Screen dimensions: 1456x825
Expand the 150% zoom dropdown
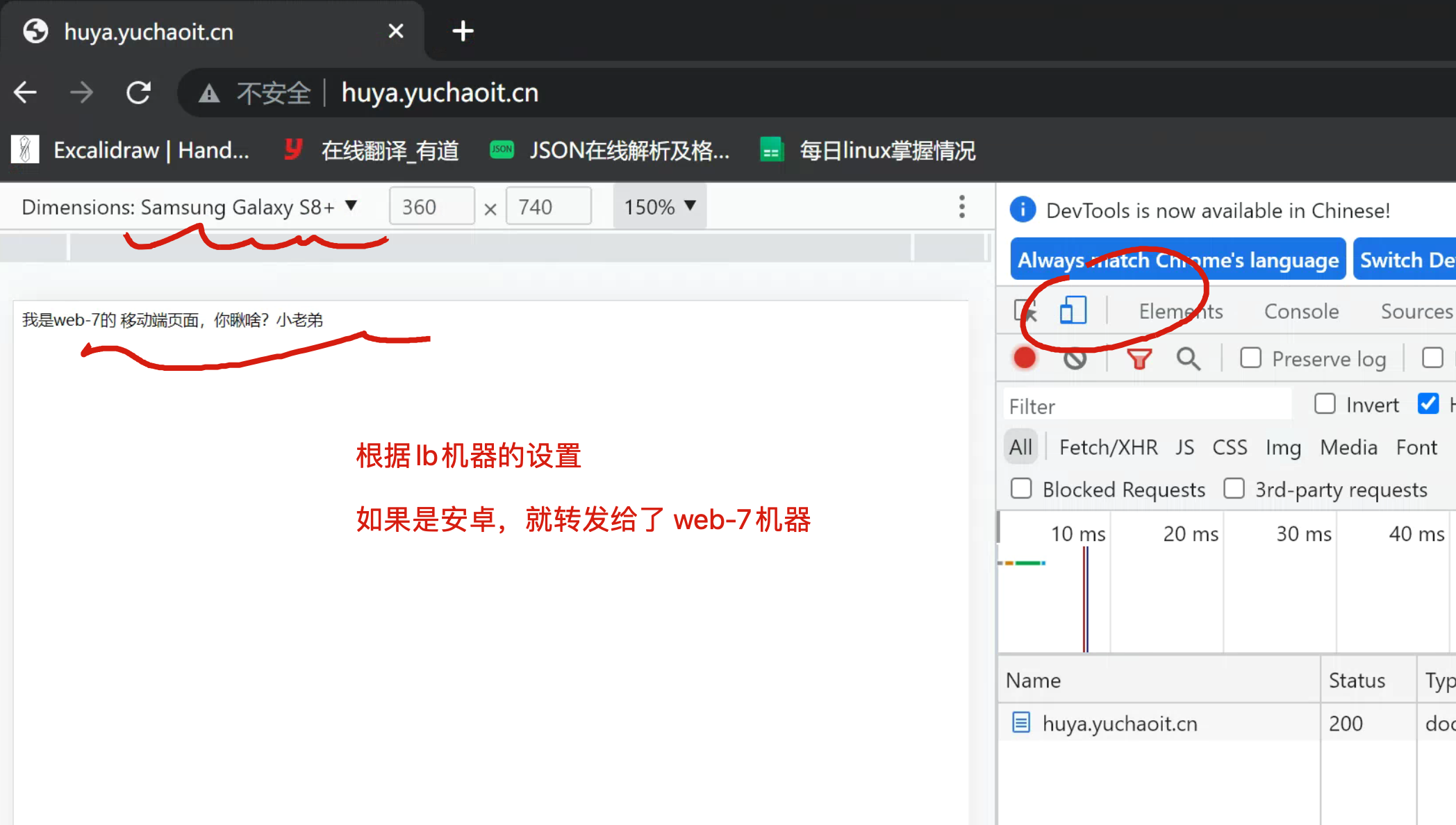[x=659, y=206]
